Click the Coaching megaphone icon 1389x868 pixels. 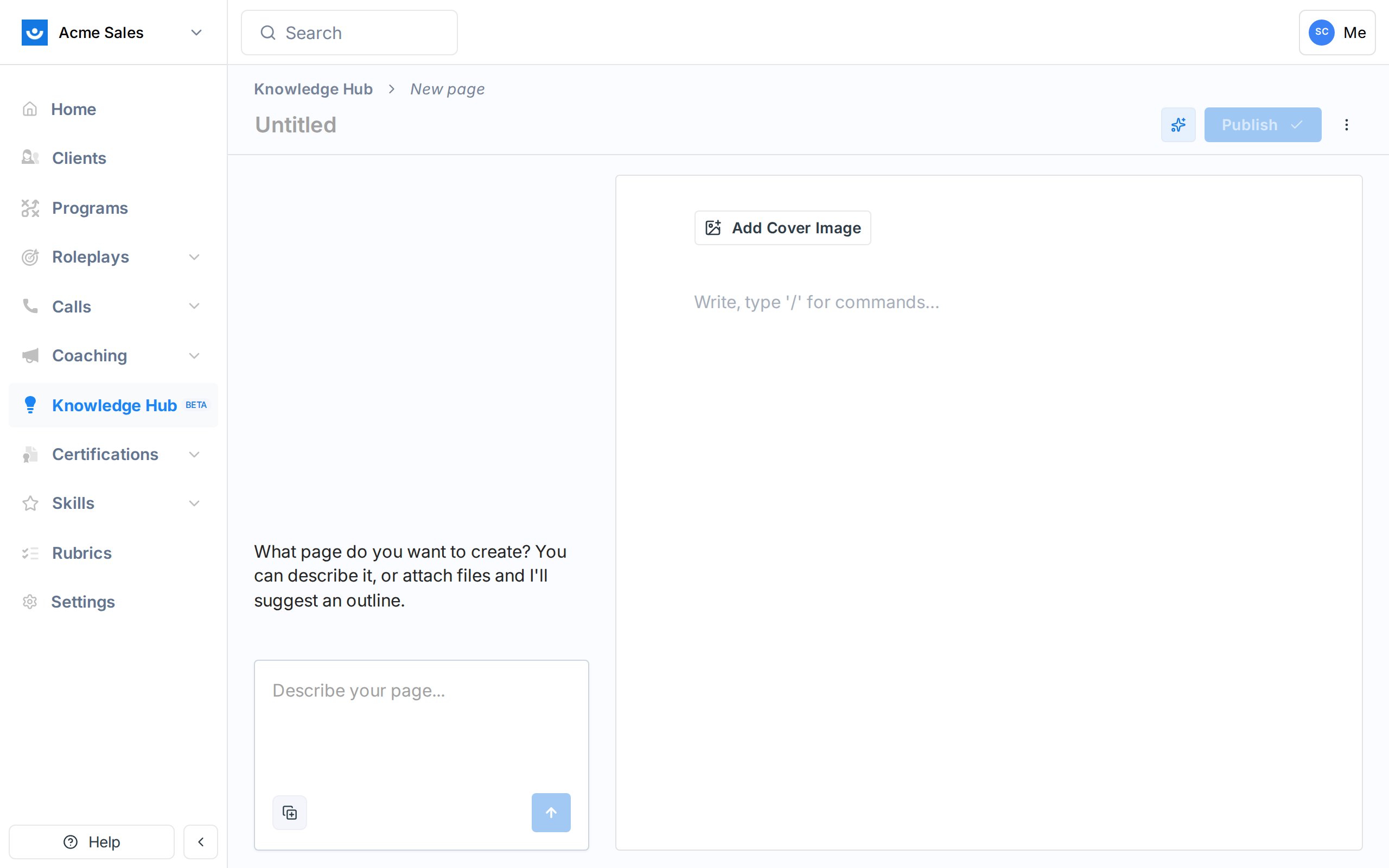click(x=30, y=355)
